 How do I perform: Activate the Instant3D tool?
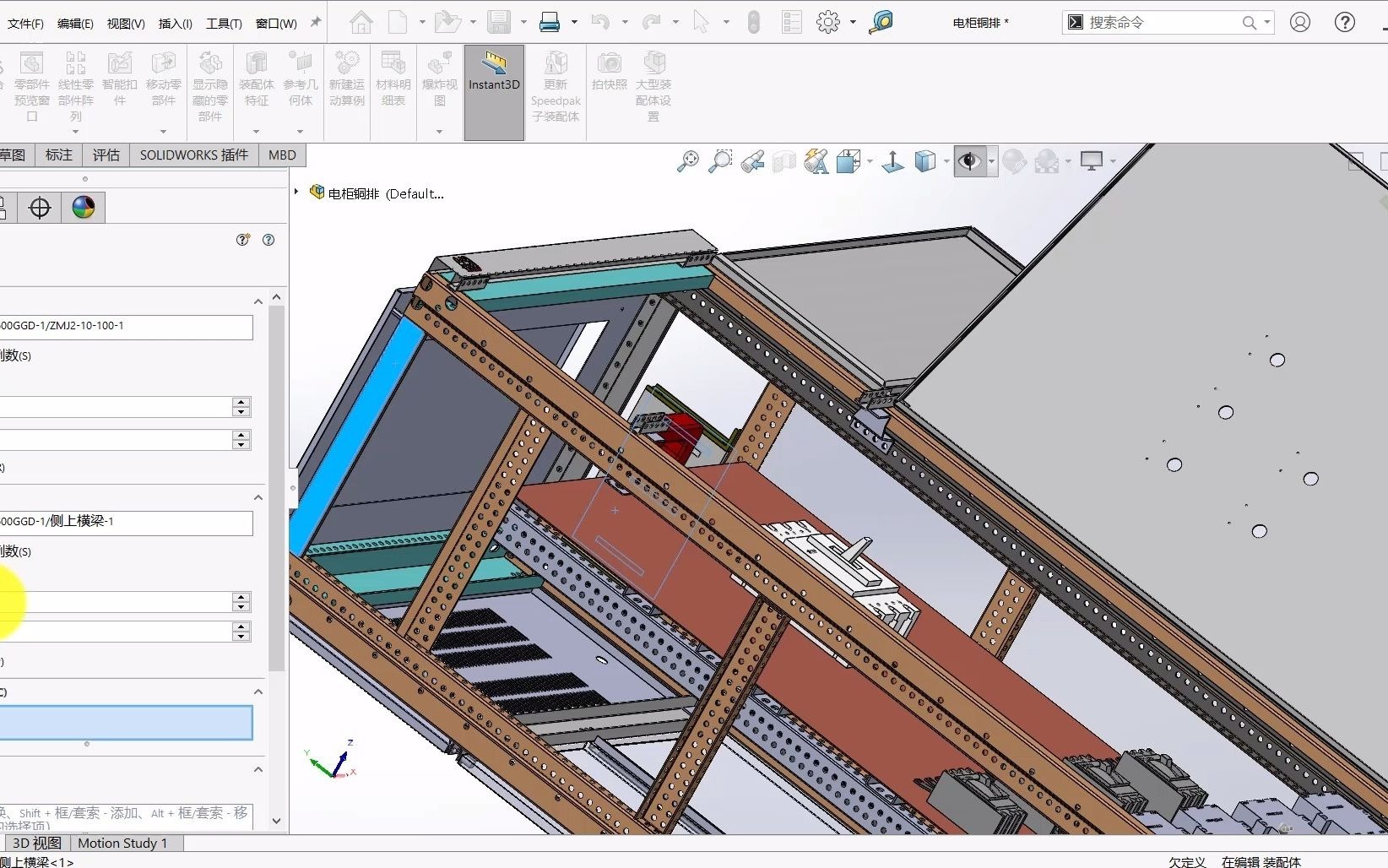pos(493,83)
